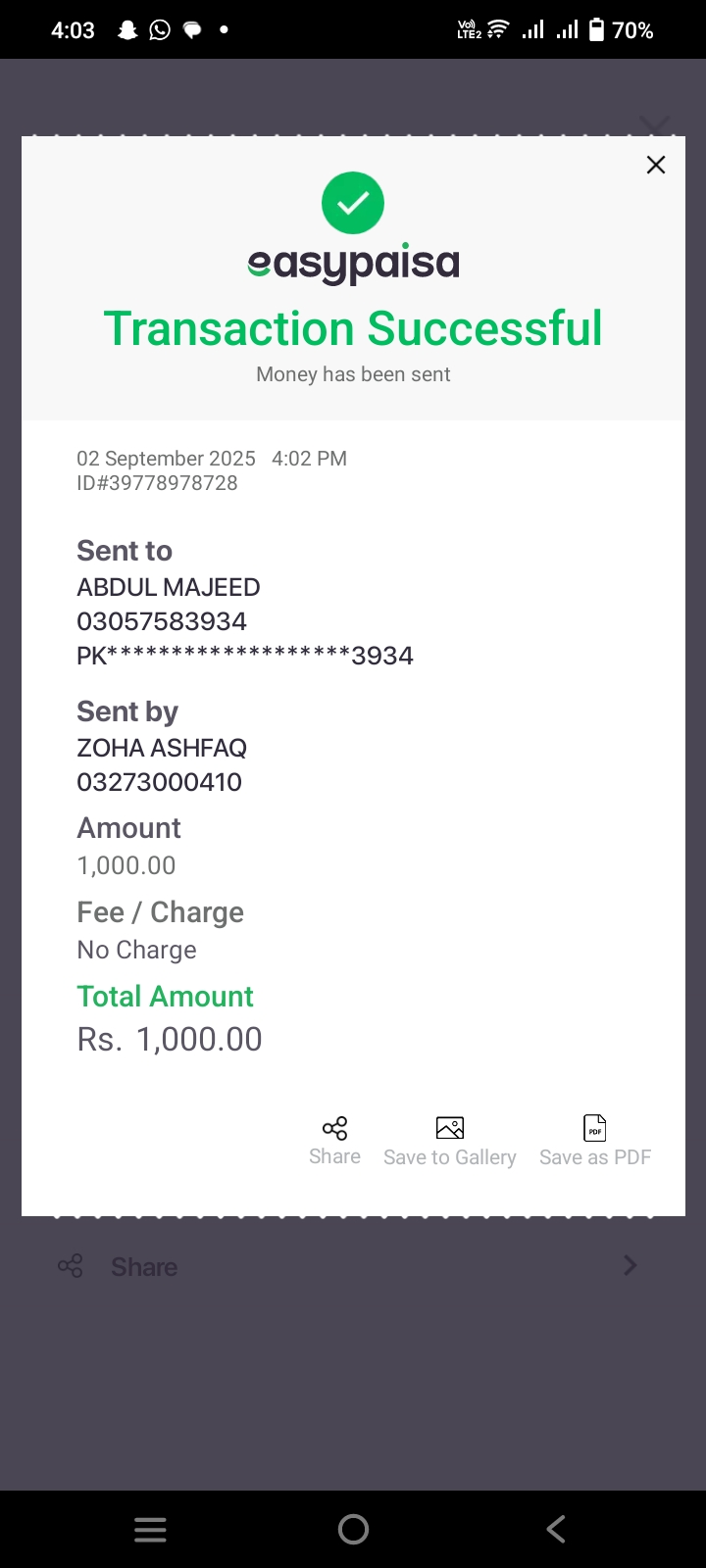Tap the green success checkmark icon
Viewport: 706px width, 1568px height.
click(x=353, y=203)
